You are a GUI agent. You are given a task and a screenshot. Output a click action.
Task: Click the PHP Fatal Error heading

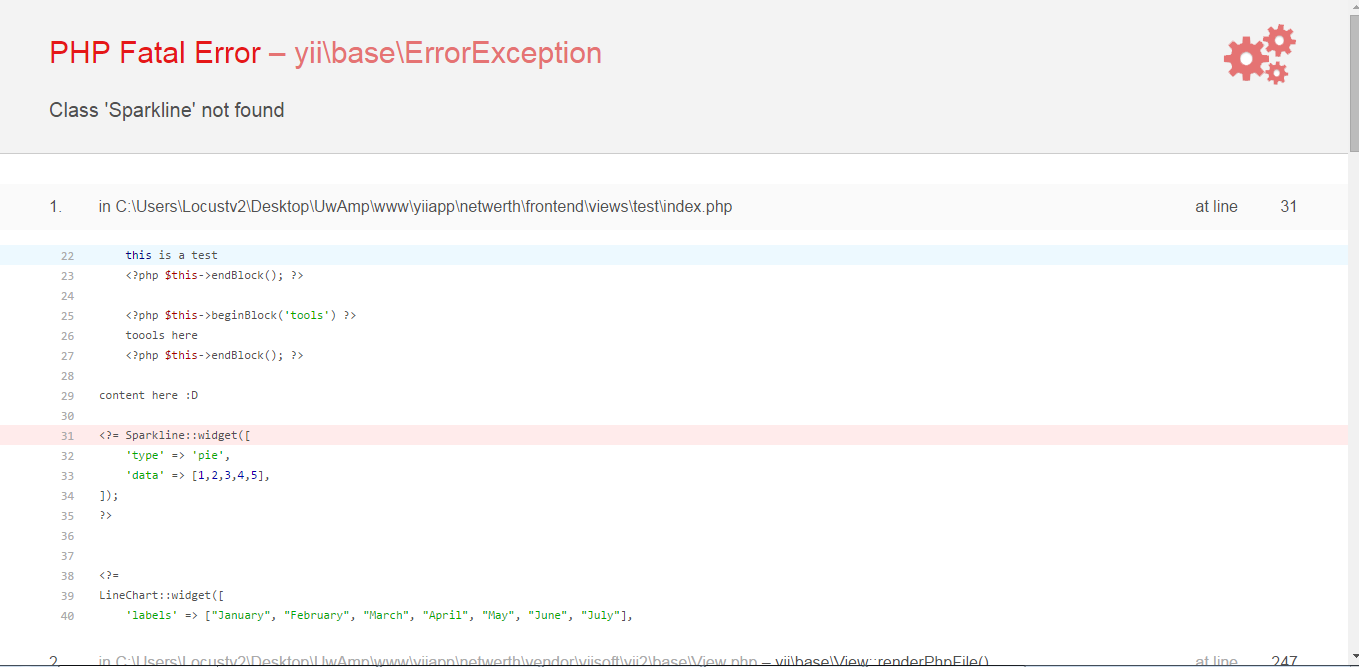(155, 53)
